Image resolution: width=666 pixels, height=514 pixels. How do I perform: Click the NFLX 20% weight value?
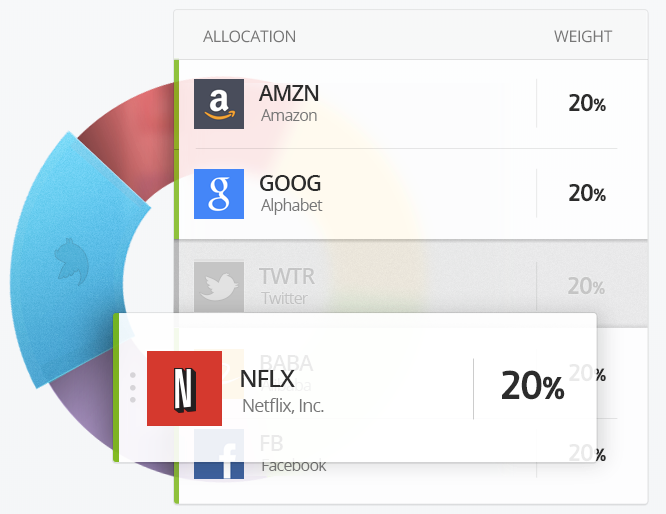pyautogui.click(x=533, y=386)
